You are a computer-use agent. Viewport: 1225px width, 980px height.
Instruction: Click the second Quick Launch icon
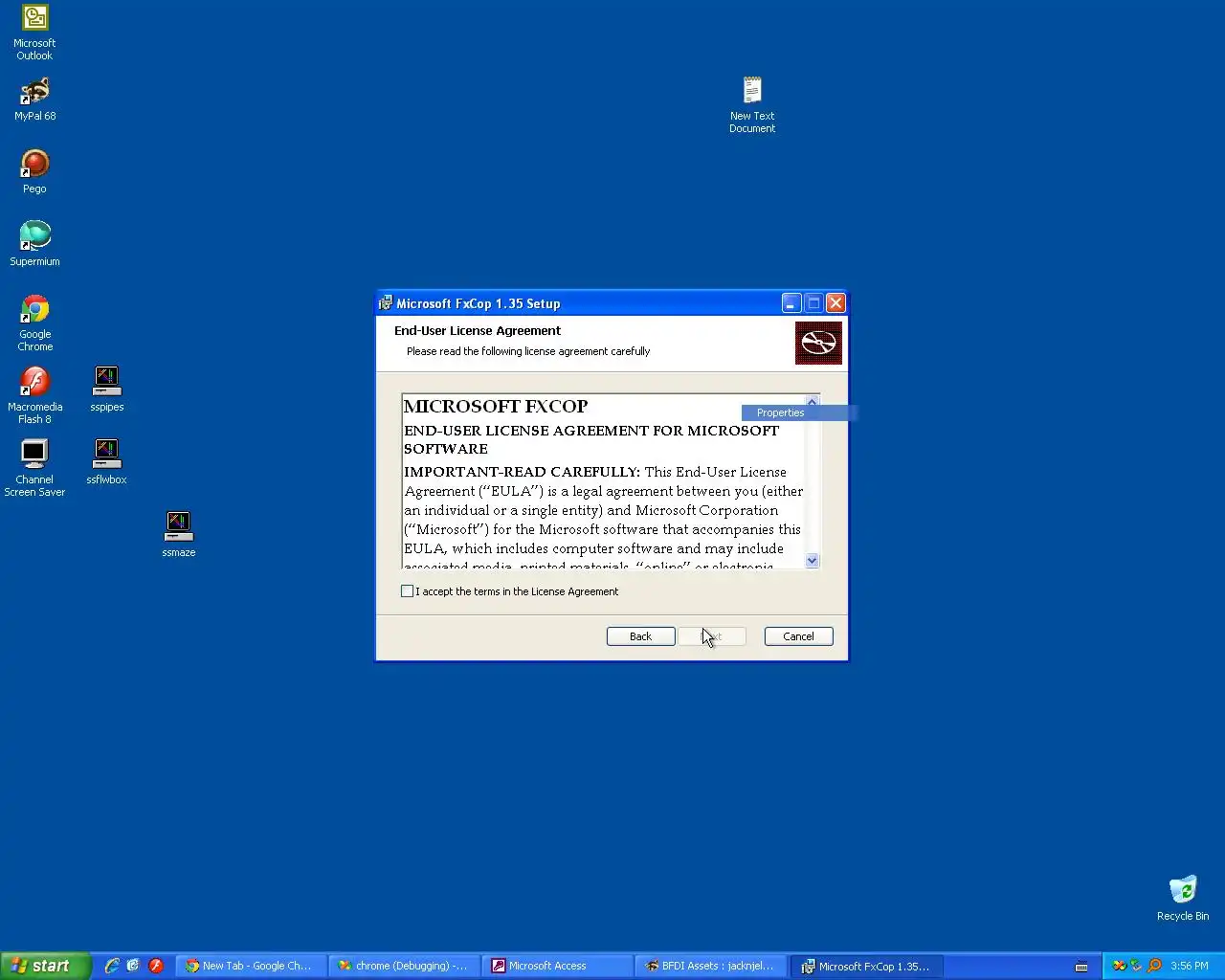[x=133, y=966]
